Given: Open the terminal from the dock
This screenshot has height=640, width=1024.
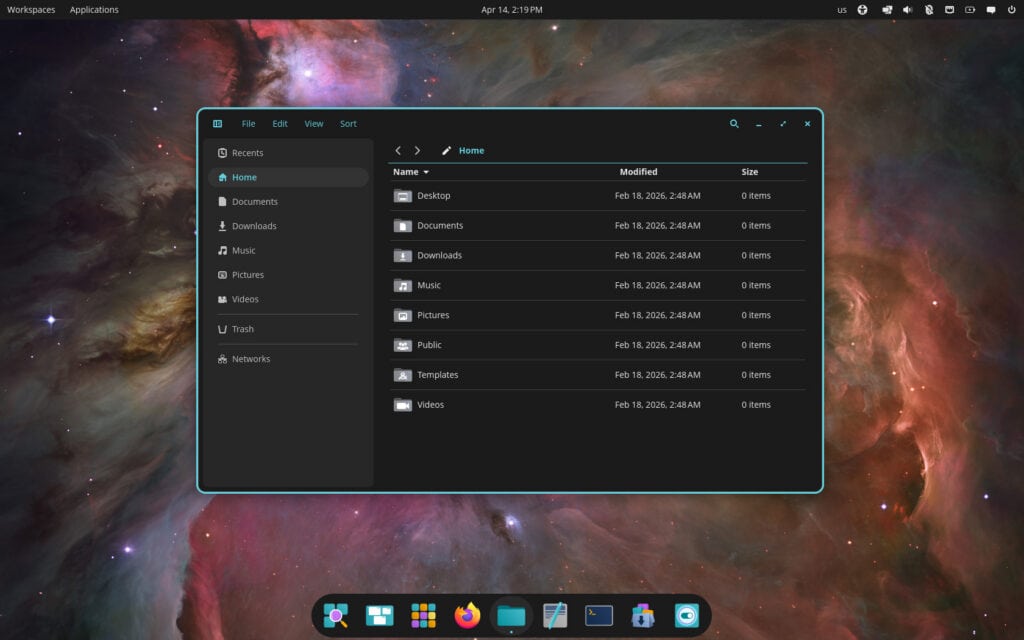Looking at the screenshot, I should click(x=597, y=616).
